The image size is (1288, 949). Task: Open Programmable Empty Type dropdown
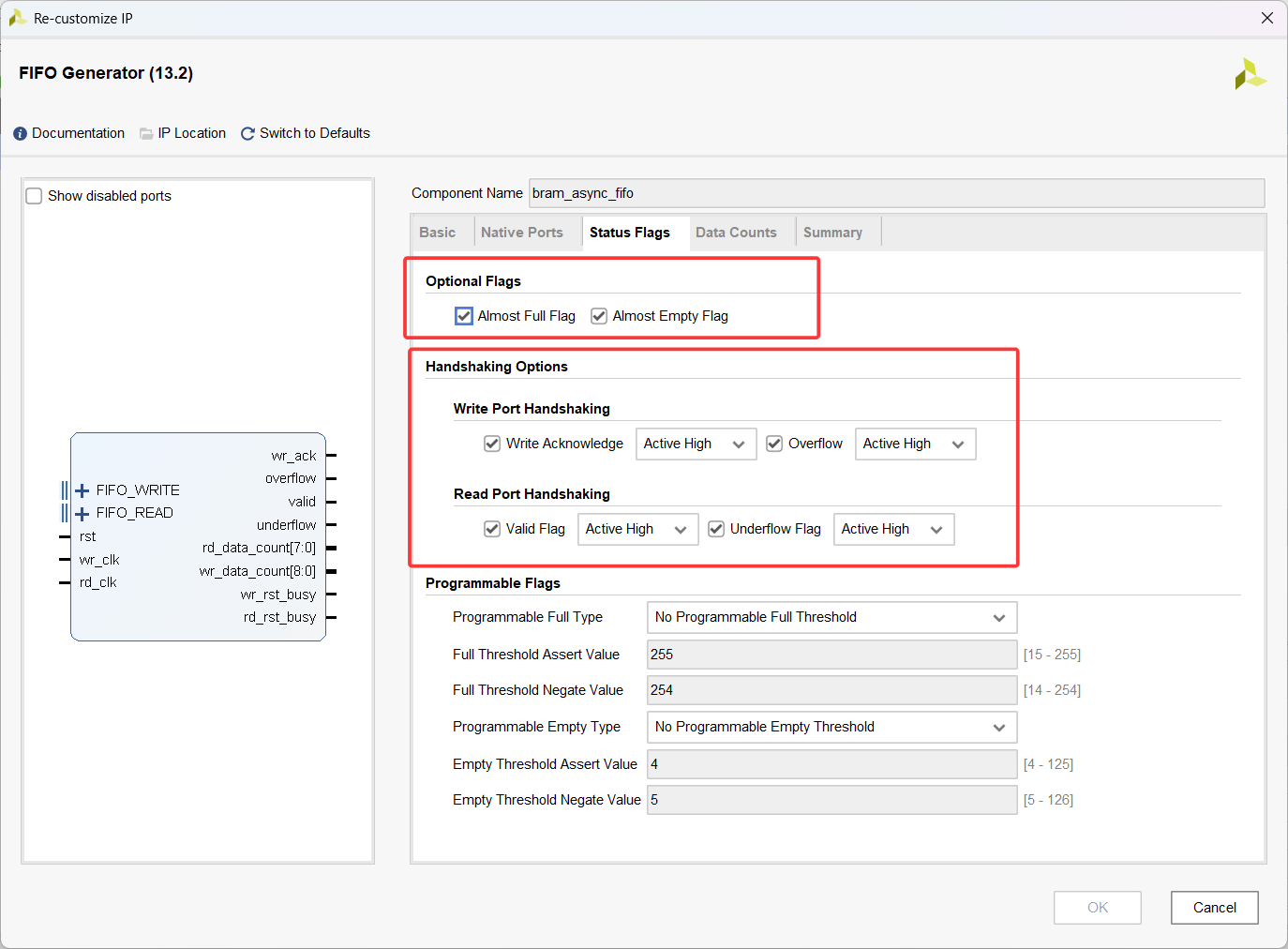(832, 727)
